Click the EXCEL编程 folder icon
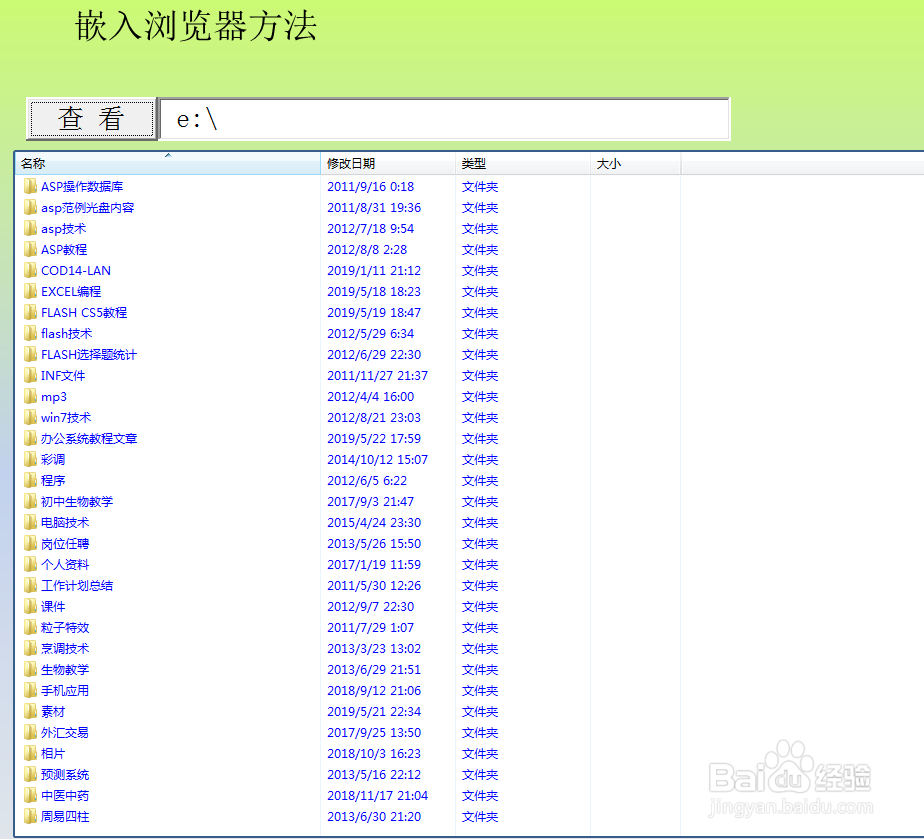Image resolution: width=924 pixels, height=839 pixels. point(30,291)
